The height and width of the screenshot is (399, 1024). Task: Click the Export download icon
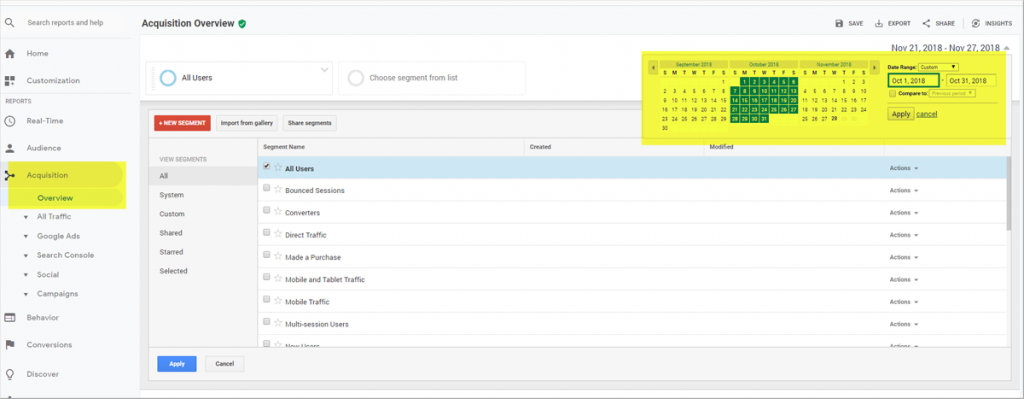tap(879, 24)
